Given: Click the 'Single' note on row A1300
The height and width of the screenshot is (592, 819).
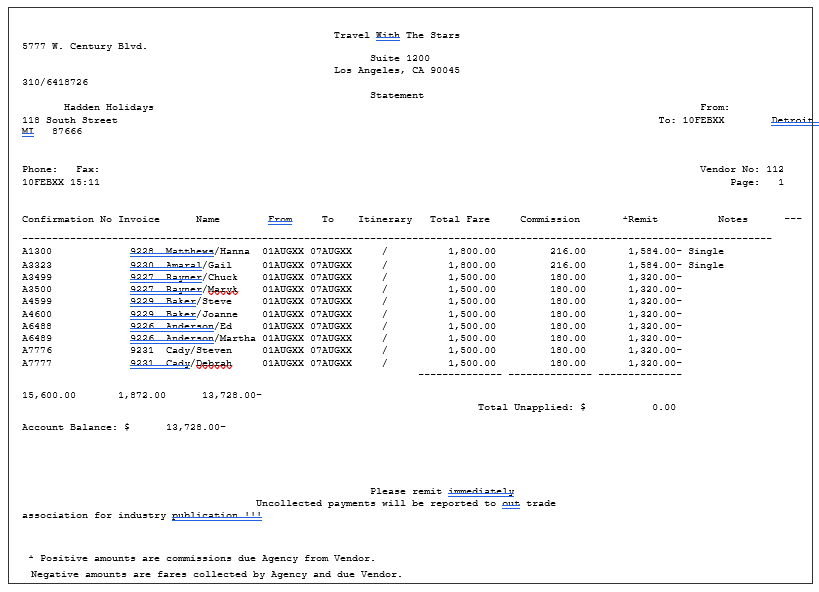Looking at the screenshot, I should point(706,251).
